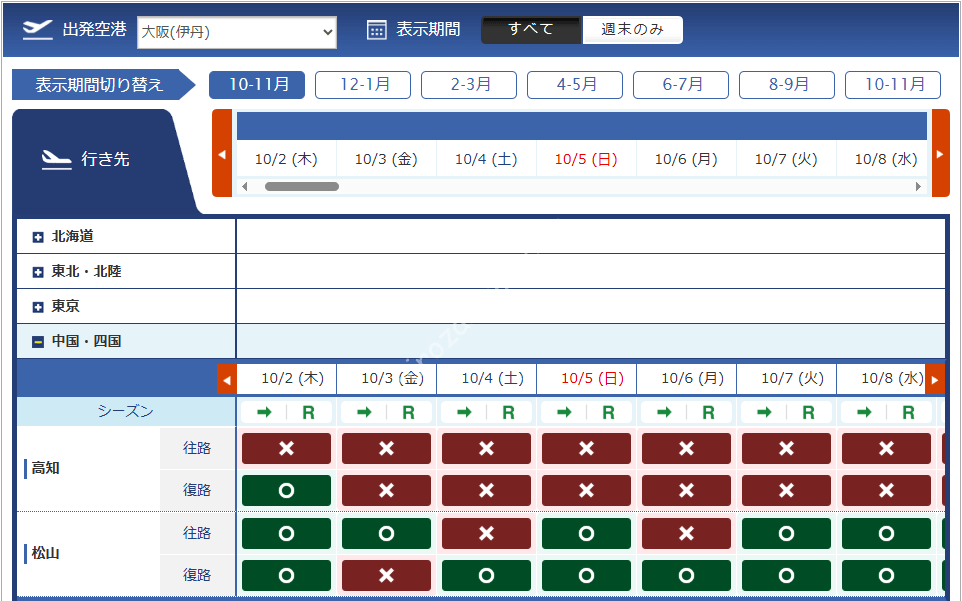Open the 出発空港 departure airport dropdown

(x=237, y=32)
